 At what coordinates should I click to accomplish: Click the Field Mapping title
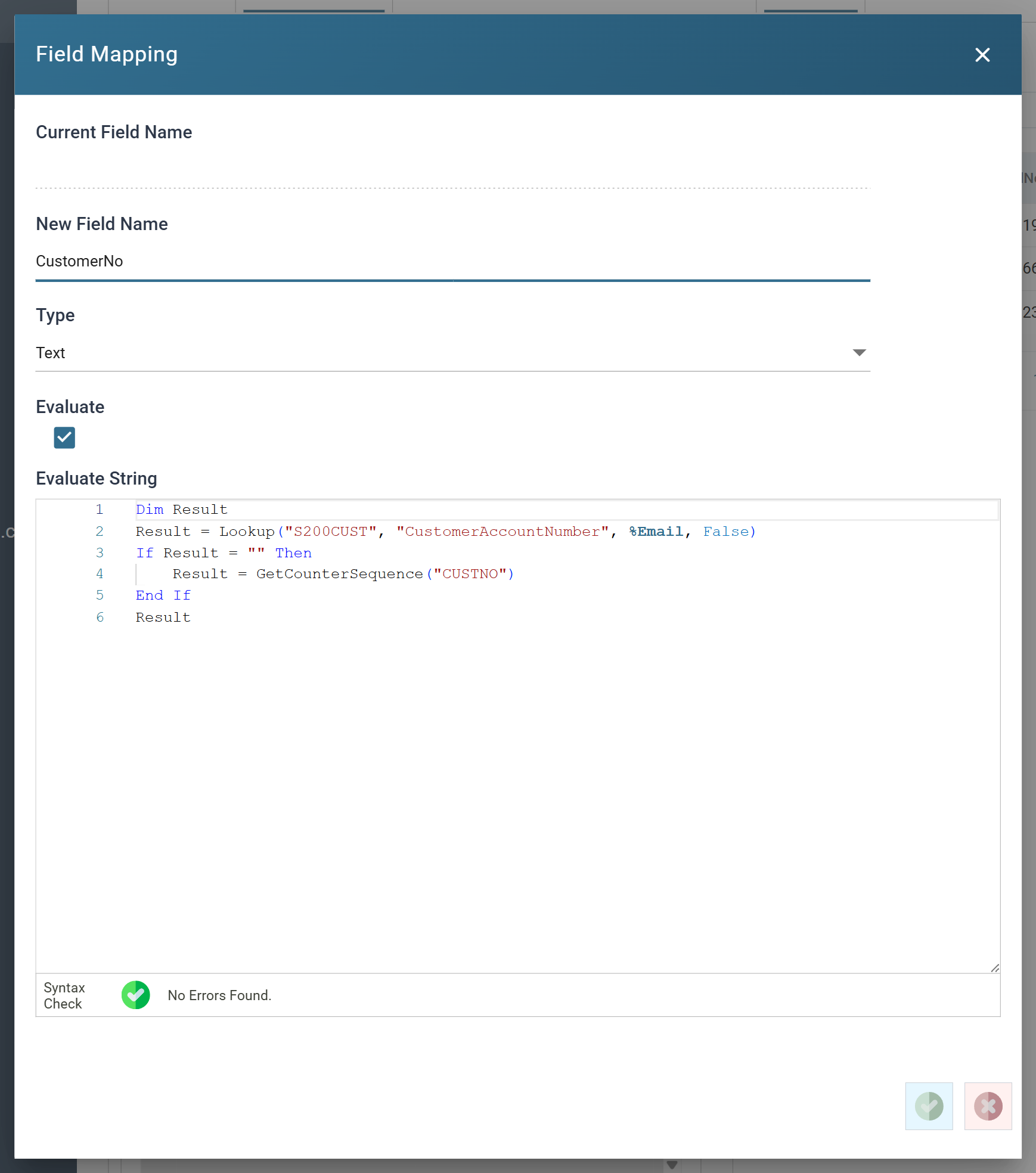click(x=107, y=54)
